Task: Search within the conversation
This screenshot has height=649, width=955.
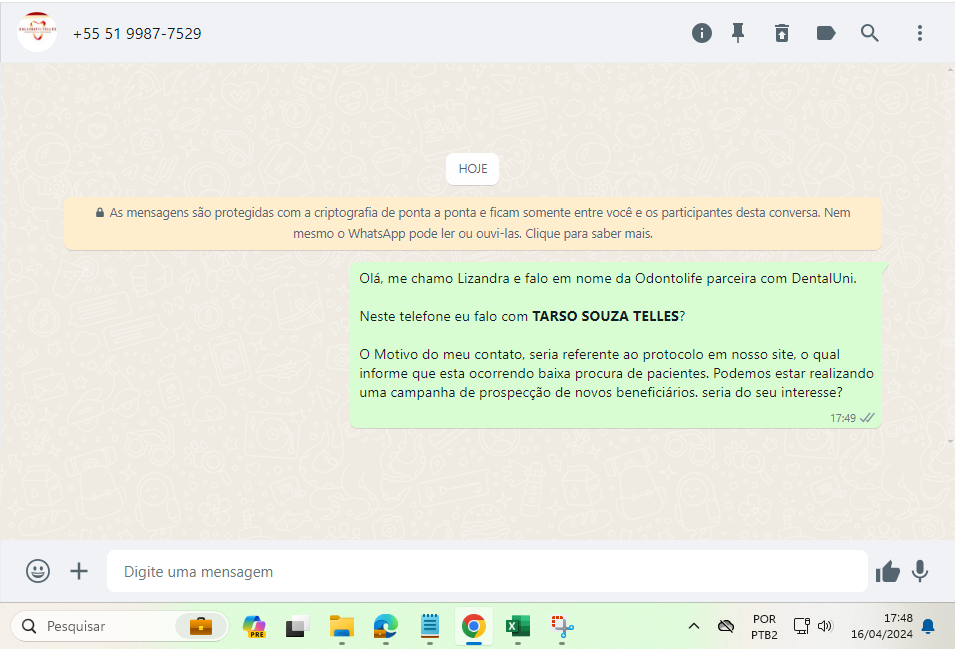Action: (x=869, y=33)
